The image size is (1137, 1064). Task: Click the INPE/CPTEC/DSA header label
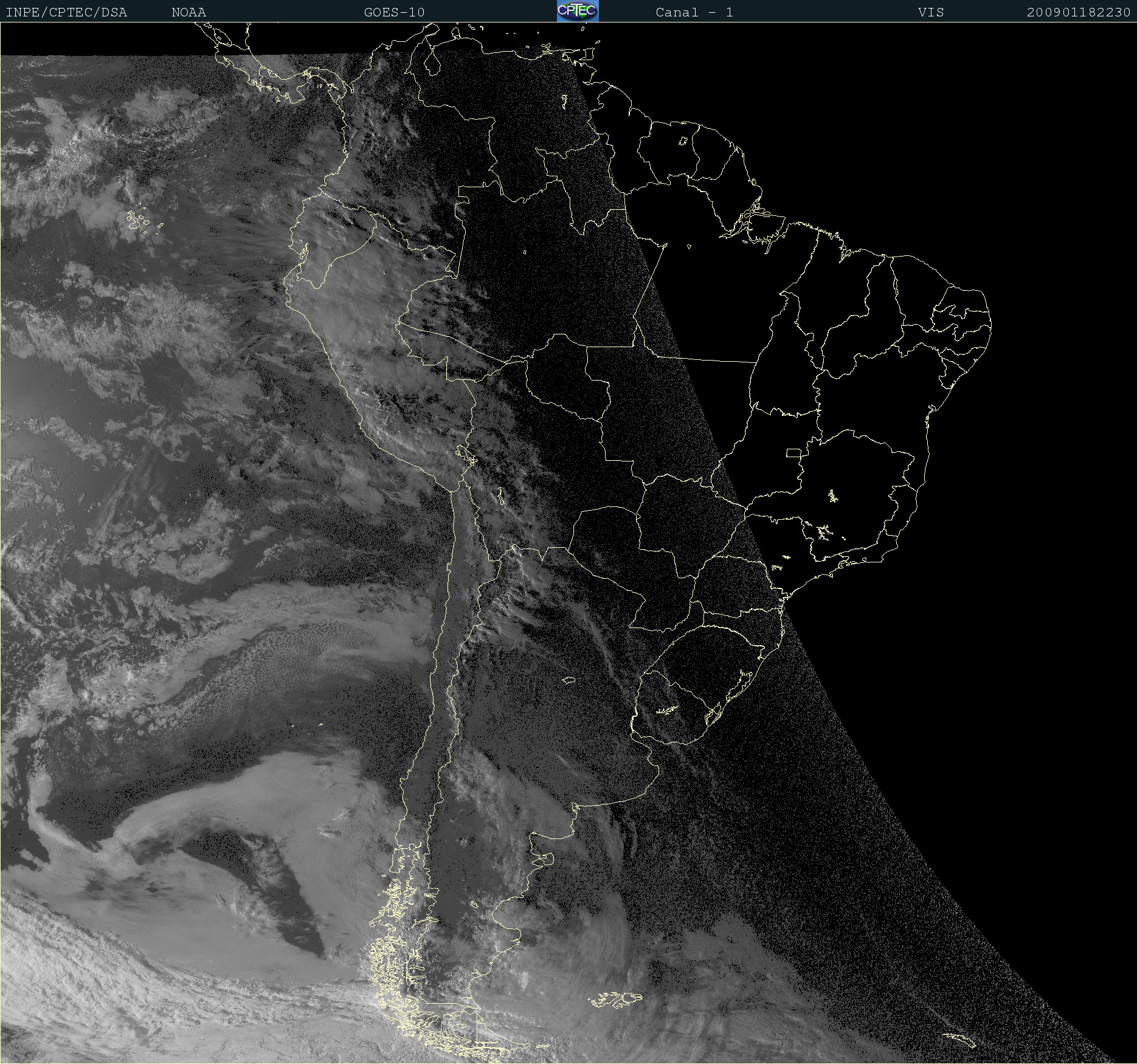click(x=66, y=12)
